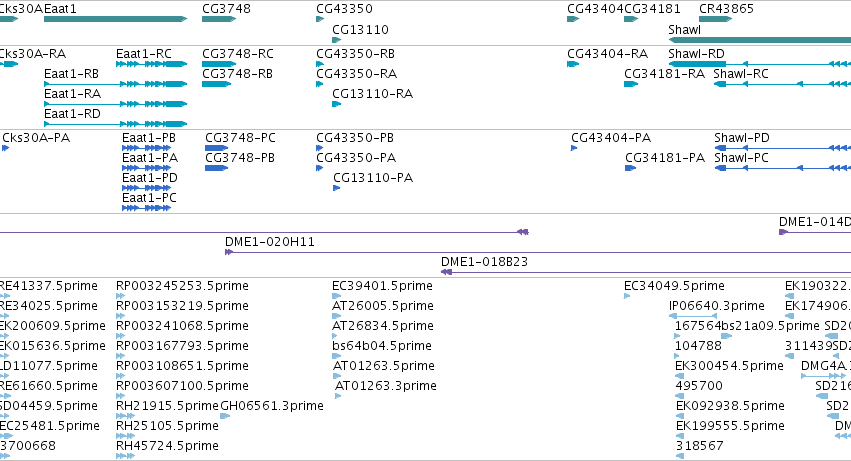Select the DME1-018B23 clone start arrow
This screenshot has height=461, width=851.
tap(446, 272)
